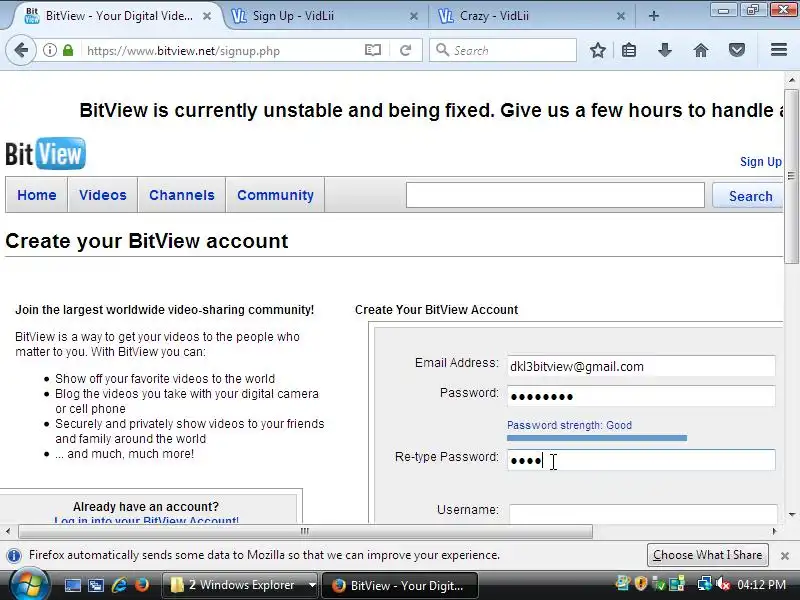Screen dimensions: 800x600
Task: Save page to Pocket icon
Action: pyautogui.click(x=737, y=51)
